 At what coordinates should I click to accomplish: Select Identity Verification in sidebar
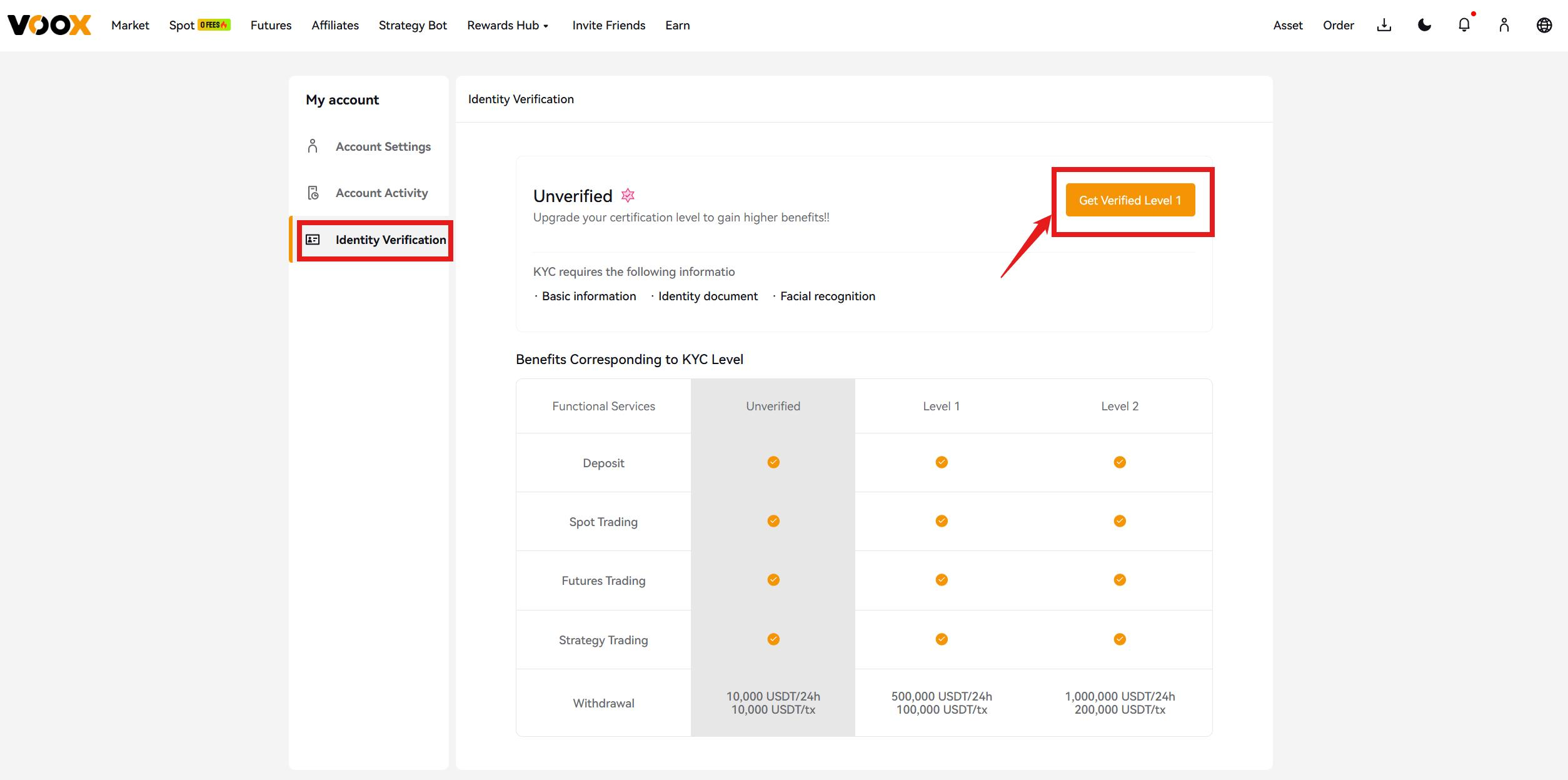coord(369,240)
